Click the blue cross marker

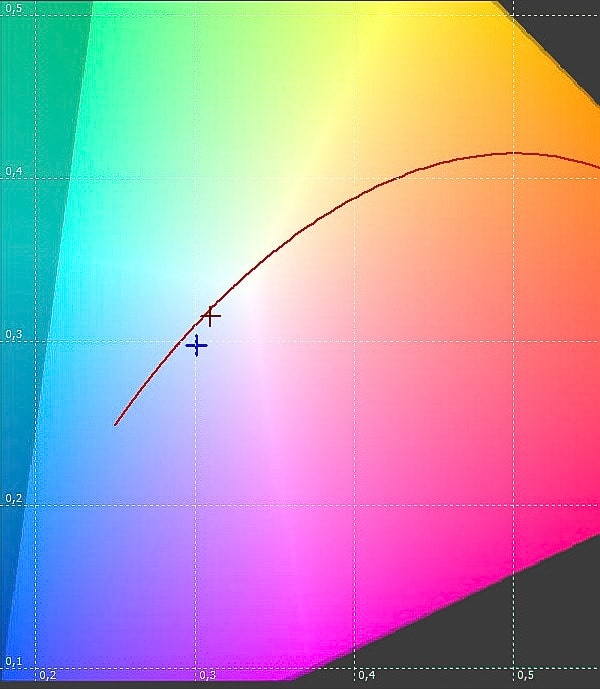(x=197, y=346)
